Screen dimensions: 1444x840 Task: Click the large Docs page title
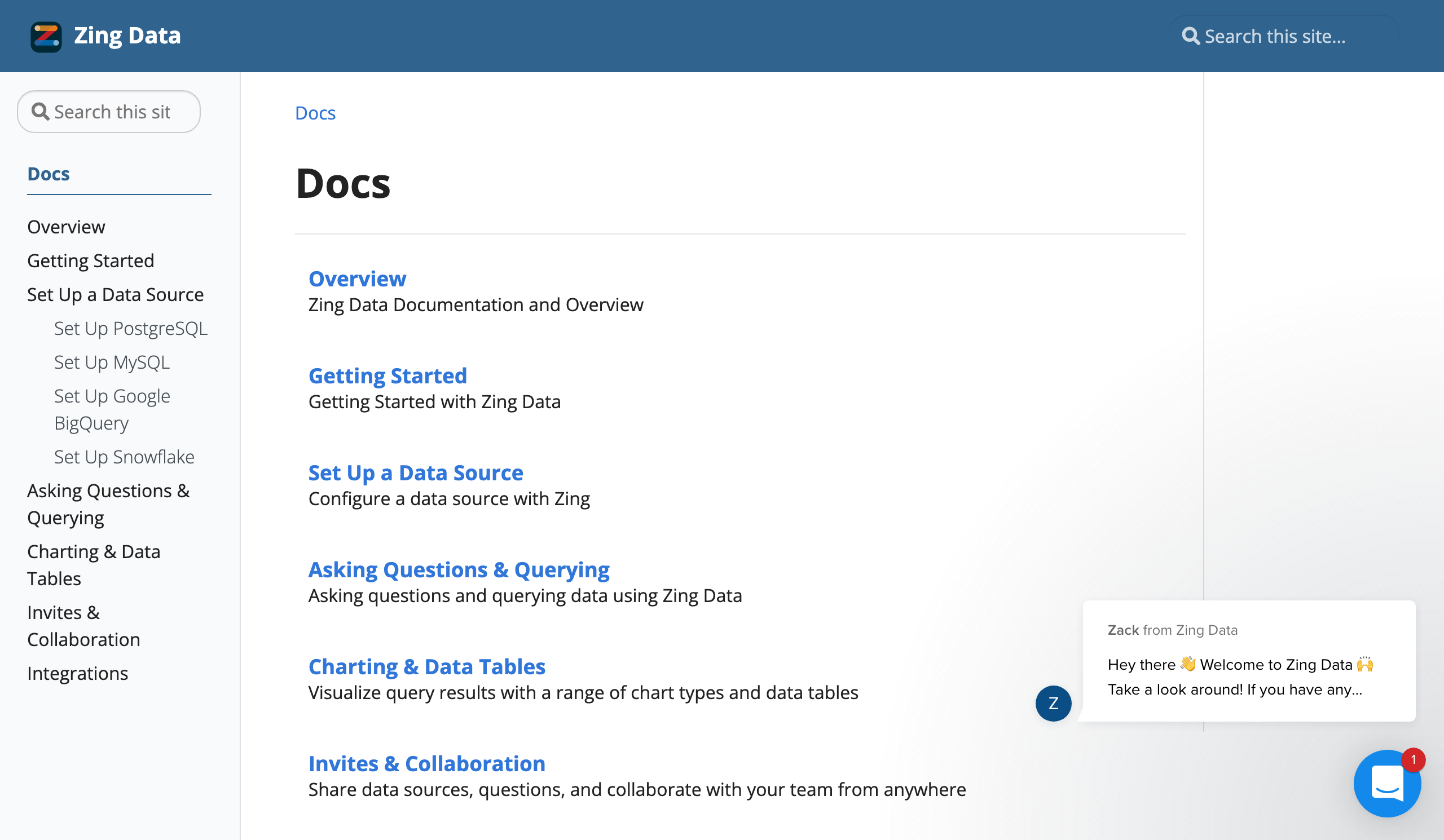pos(342,184)
